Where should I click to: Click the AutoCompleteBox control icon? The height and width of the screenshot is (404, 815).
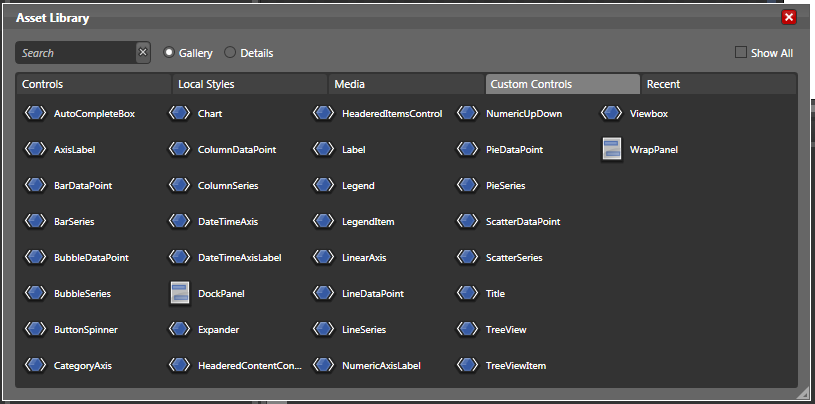point(35,113)
